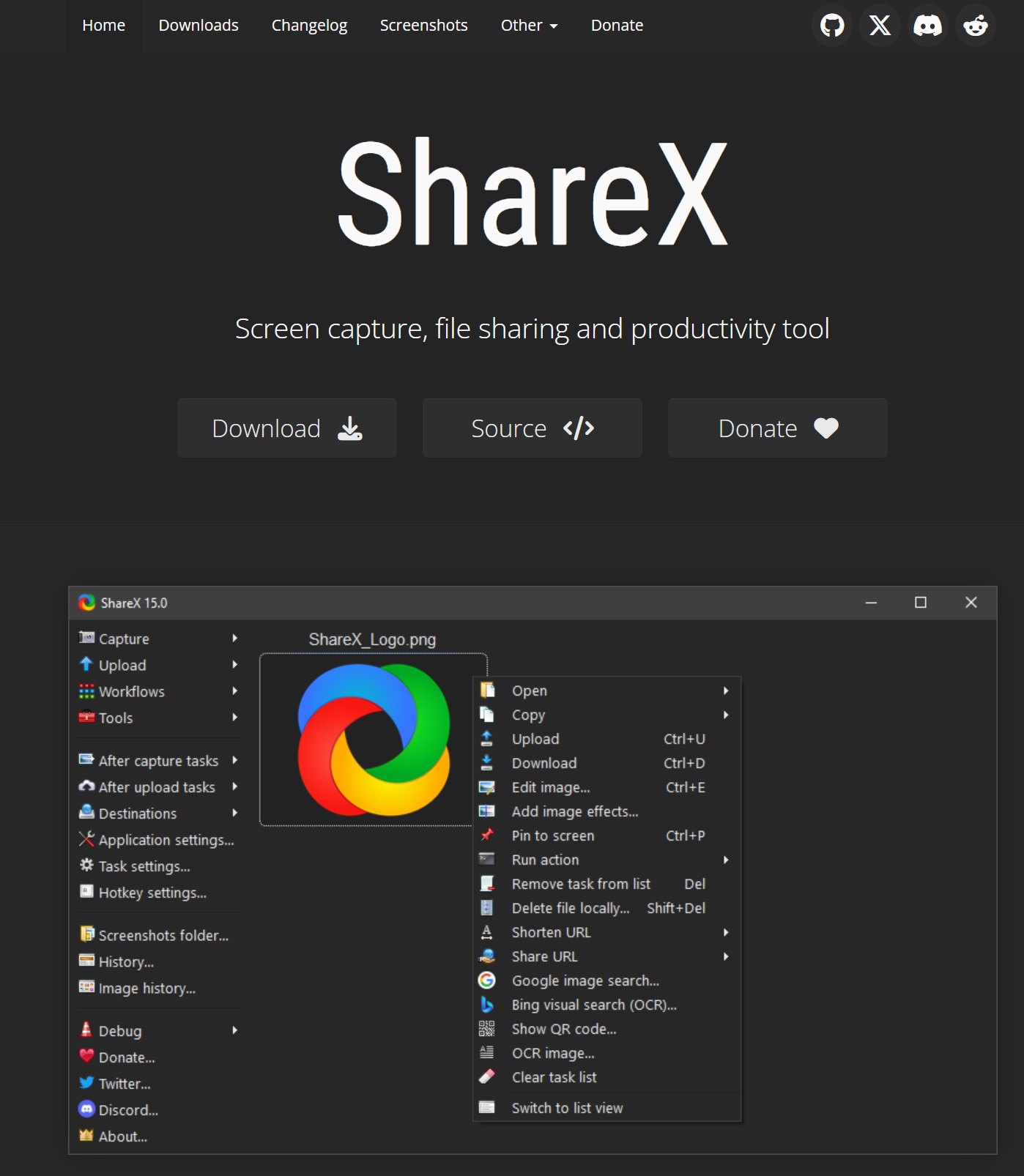Choose Edit image... from context menu
Image resolution: width=1024 pixels, height=1176 pixels.
pyautogui.click(x=551, y=787)
